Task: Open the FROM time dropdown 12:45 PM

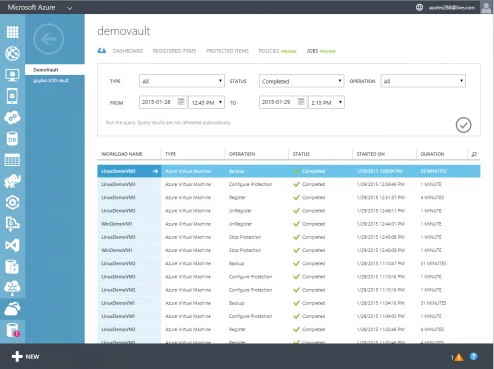Action: tap(207, 102)
